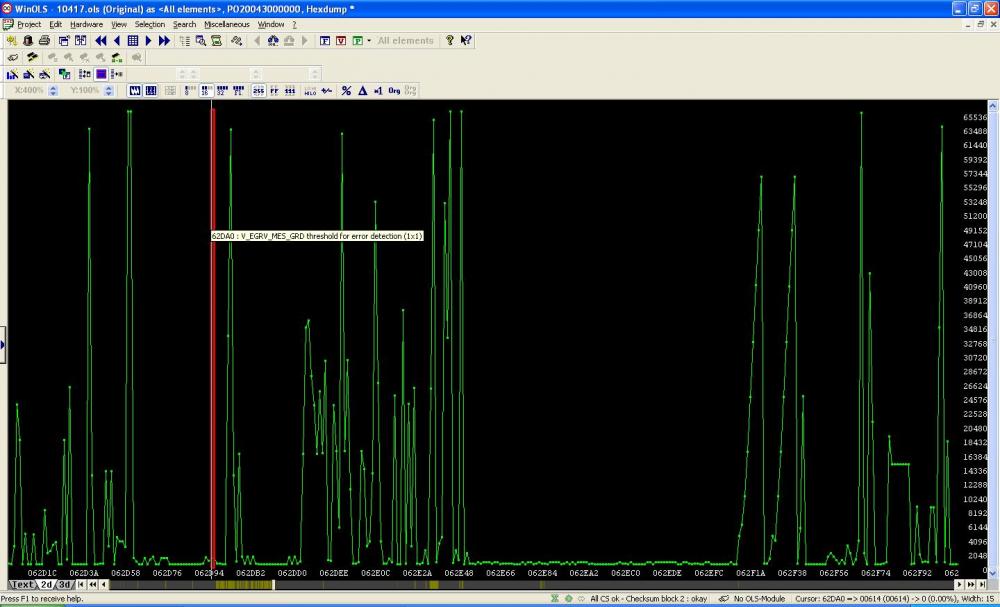This screenshot has height=607, width=1000.
Task: Open the All elements dropdown arrow
Action: click(369, 41)
